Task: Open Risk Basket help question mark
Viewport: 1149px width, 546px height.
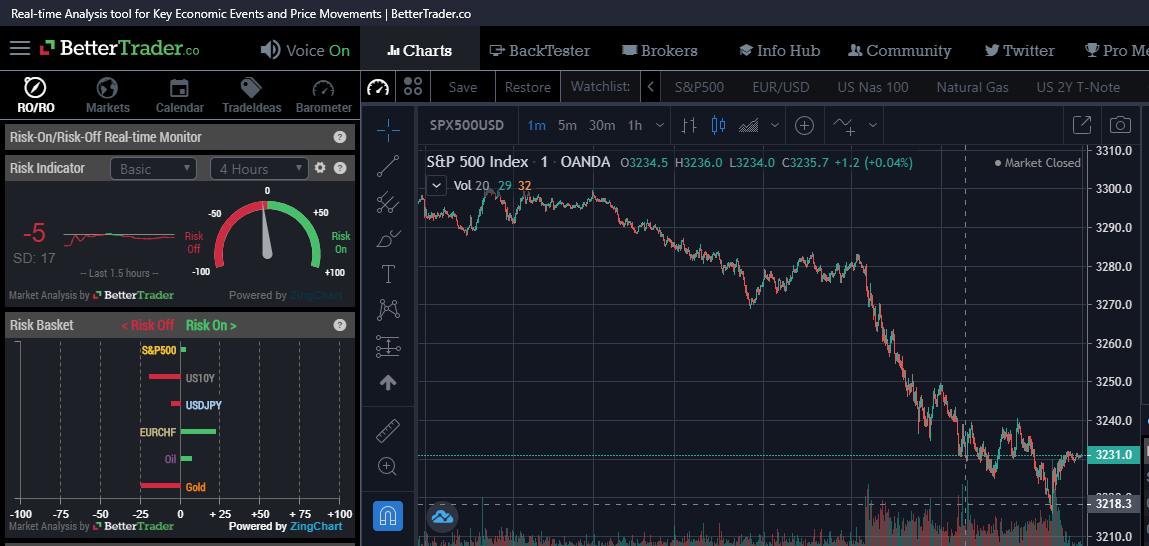Action: tap(340, 325)
